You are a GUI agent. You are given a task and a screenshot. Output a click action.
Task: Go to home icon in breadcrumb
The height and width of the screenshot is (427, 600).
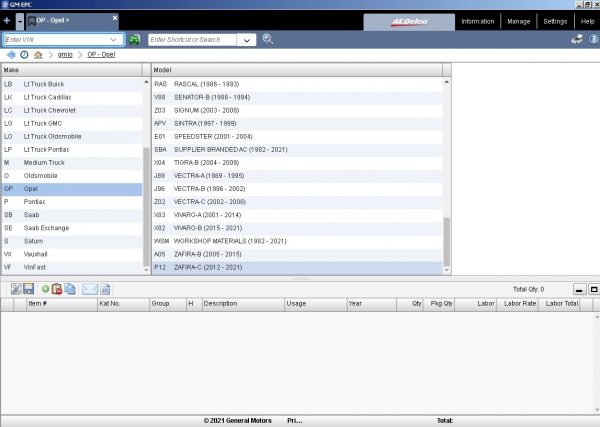click(x=38, y=55)
